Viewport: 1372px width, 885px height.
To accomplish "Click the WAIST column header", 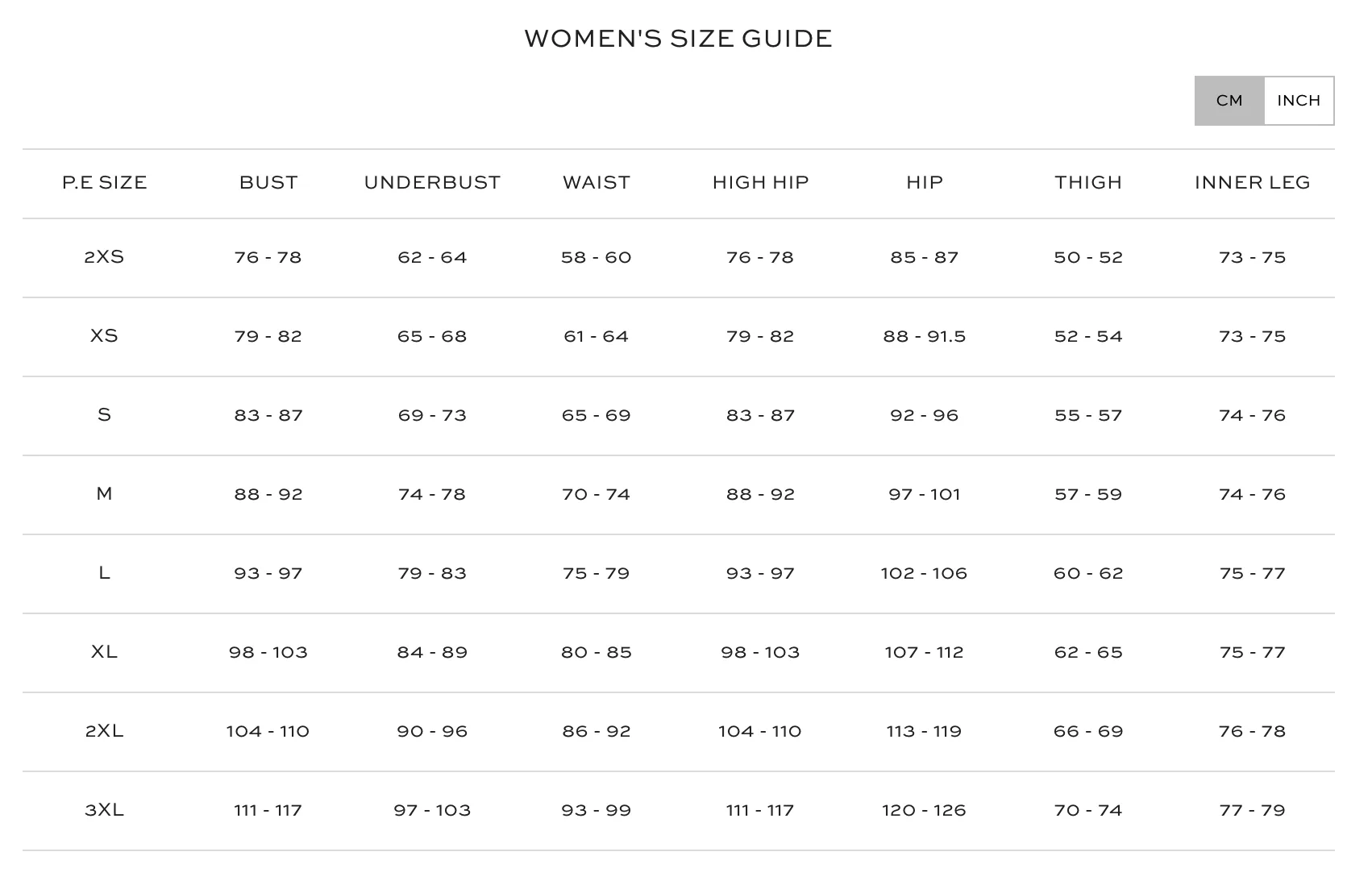I will point(597,183).
